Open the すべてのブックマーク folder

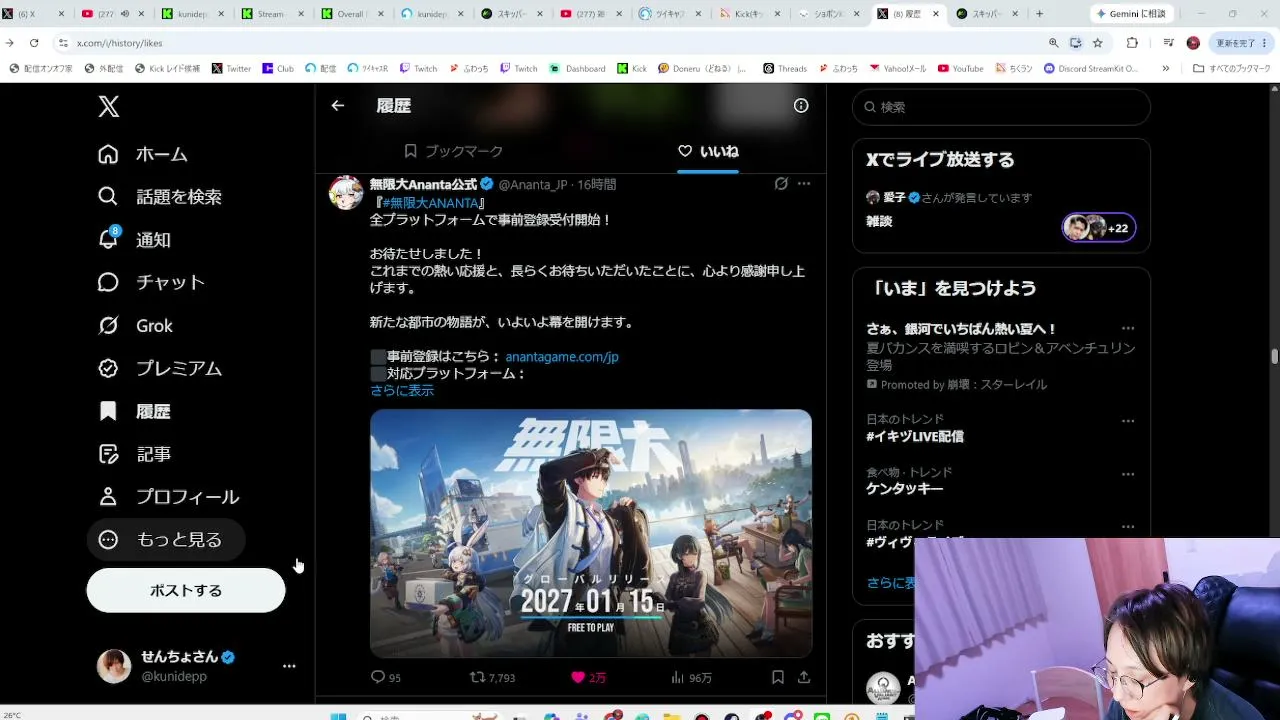tap(1230, 69)
